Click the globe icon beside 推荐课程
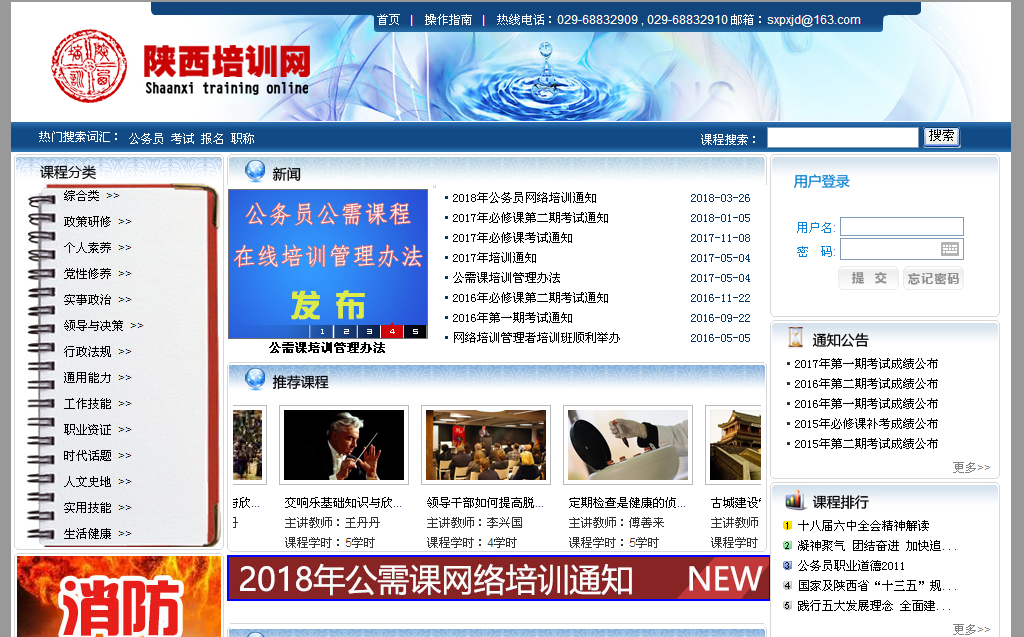 [x=255, y=380]
